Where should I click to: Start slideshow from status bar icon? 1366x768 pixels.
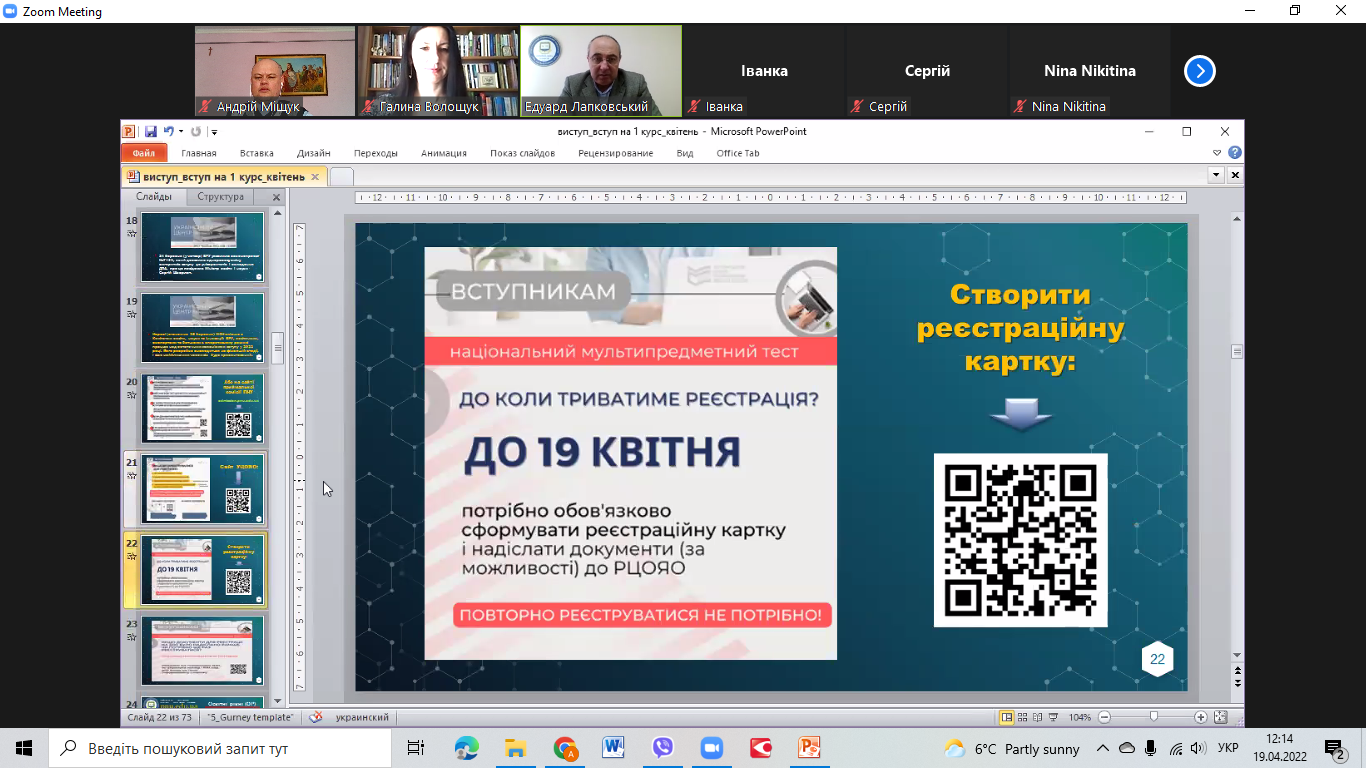point(1052,718)
